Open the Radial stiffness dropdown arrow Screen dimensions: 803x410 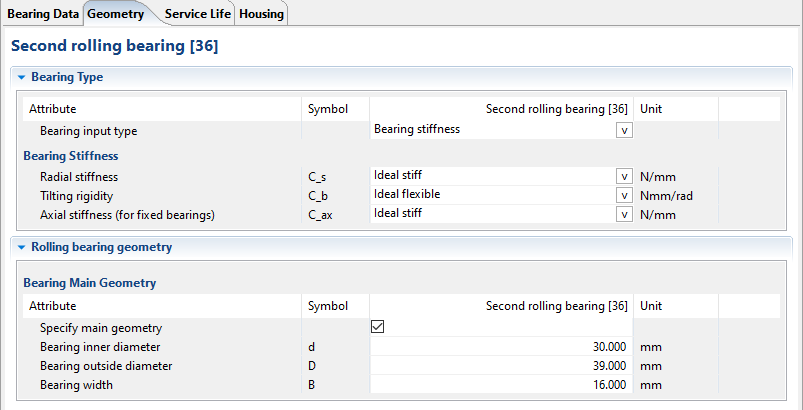pyautogui.click(x=624, y=177)
